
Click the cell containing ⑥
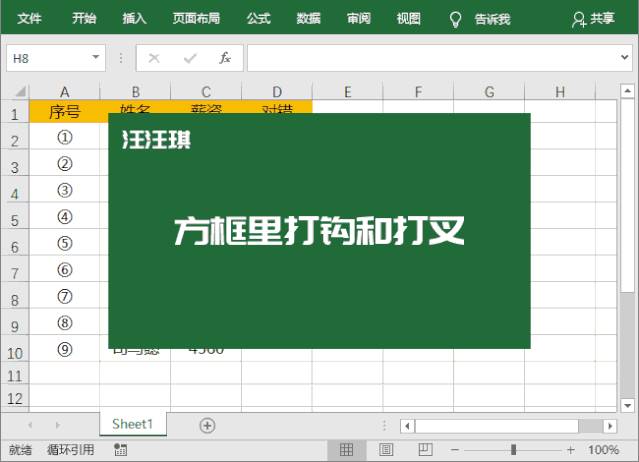(64, 270)
